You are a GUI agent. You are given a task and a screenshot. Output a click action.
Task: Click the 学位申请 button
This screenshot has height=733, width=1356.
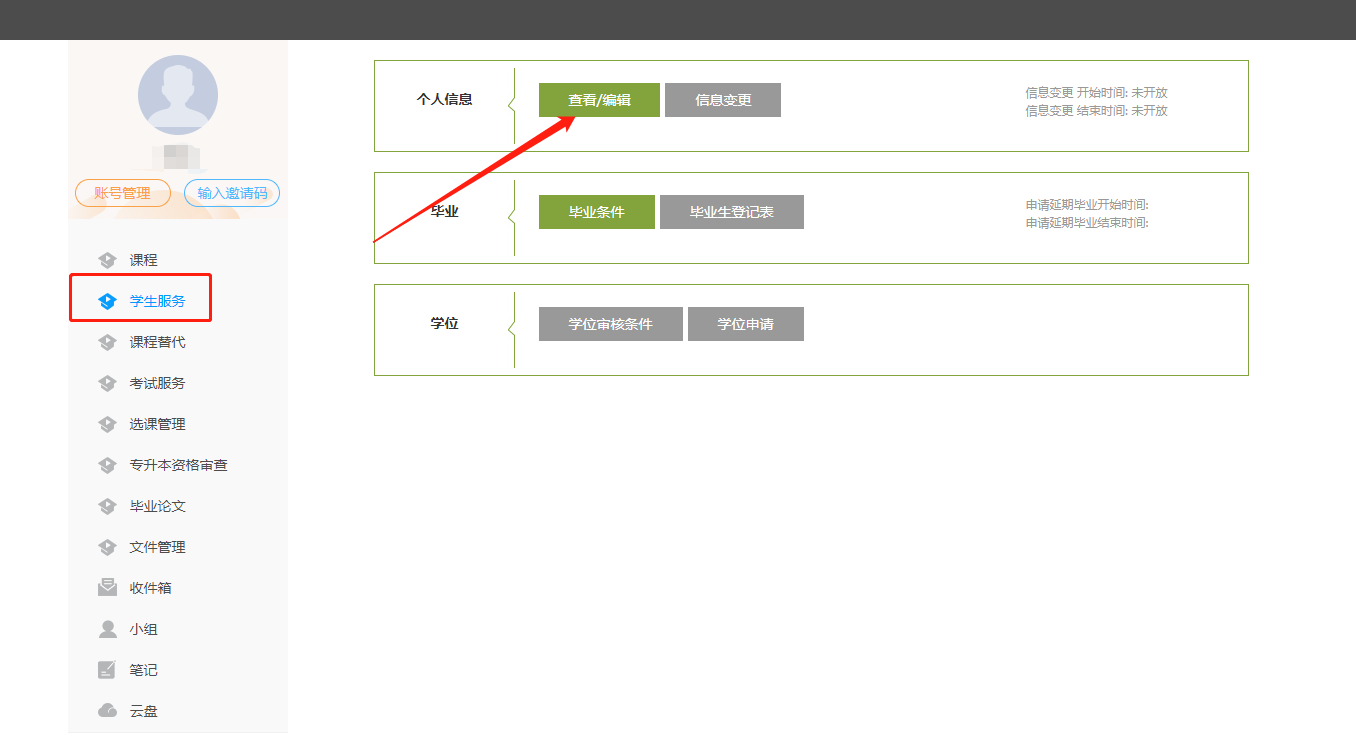coord(746,324)
